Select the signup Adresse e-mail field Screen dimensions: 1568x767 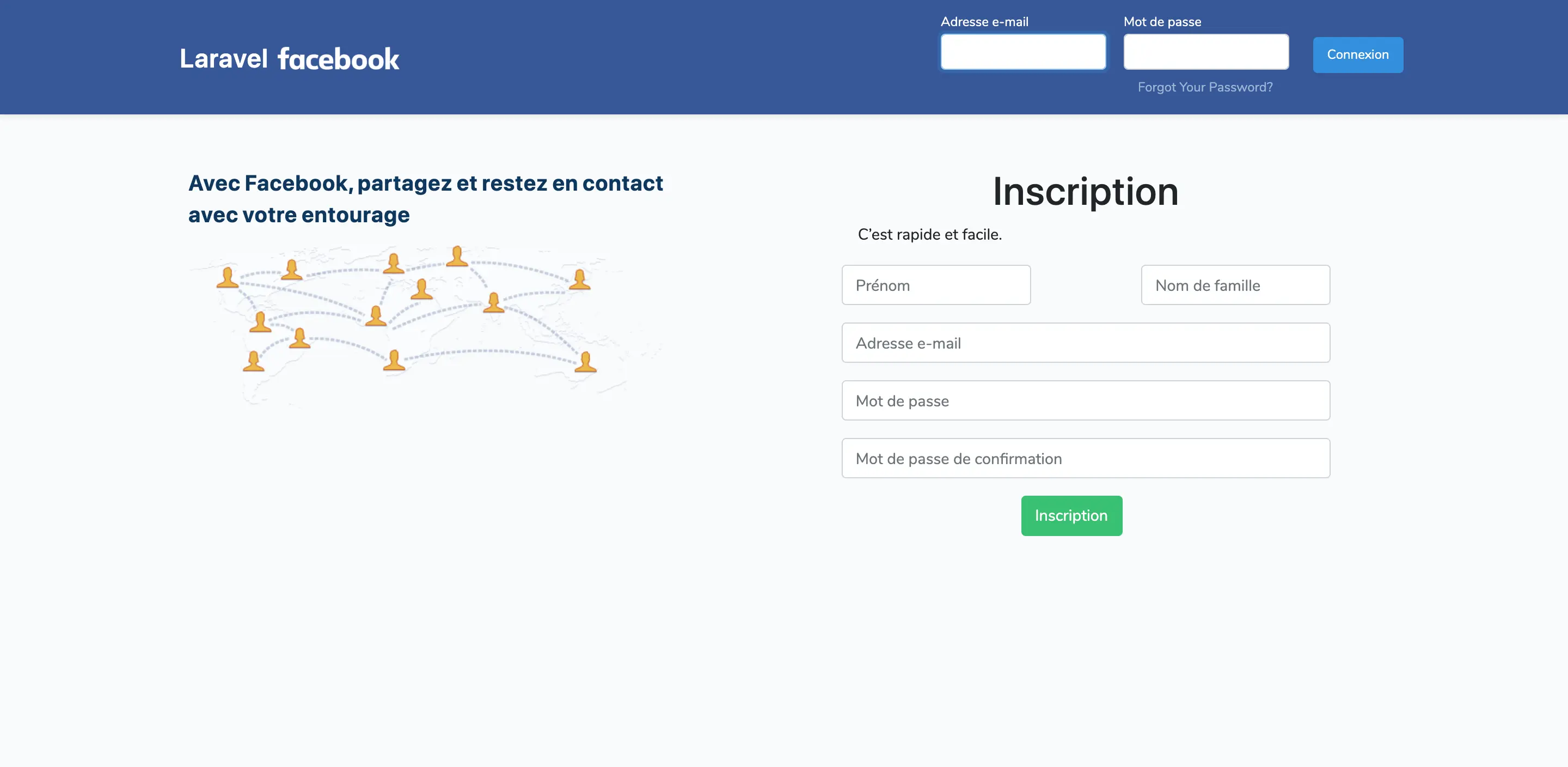coord(1085,343)
